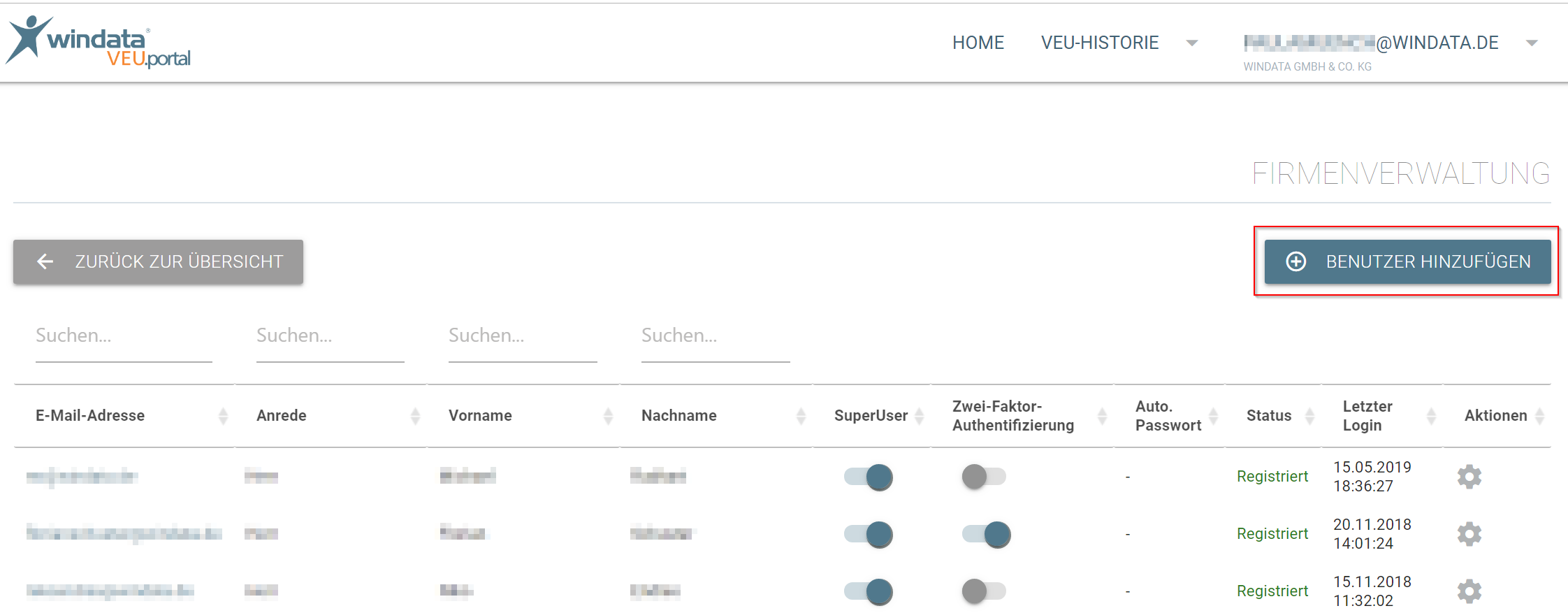Sort the table by Letzter Login column

pyautogui.click(x=1431, y=416)
